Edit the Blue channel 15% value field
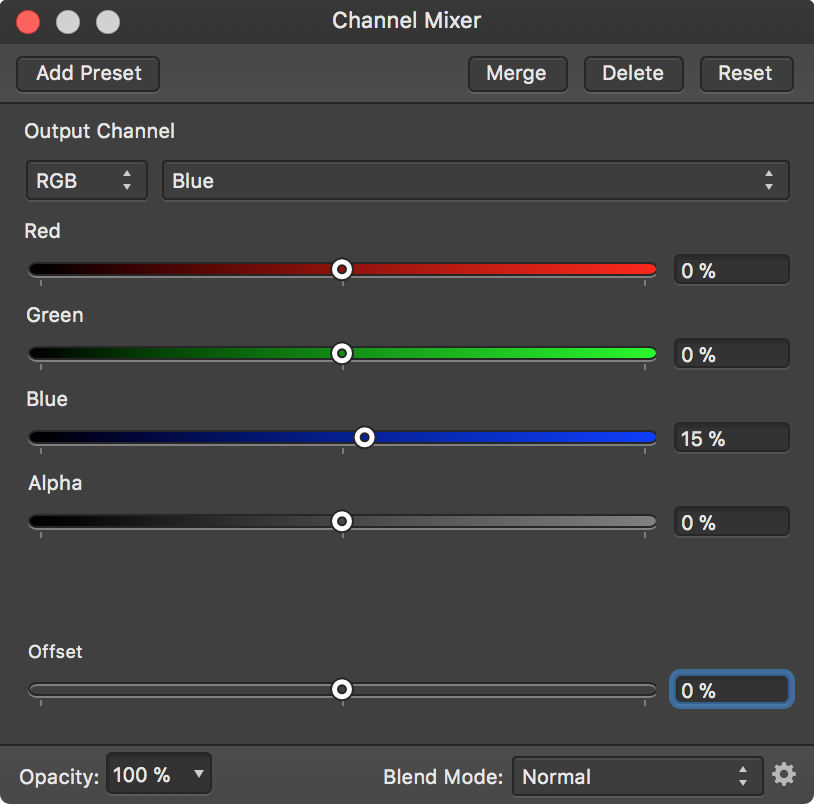 pos(731,437)
